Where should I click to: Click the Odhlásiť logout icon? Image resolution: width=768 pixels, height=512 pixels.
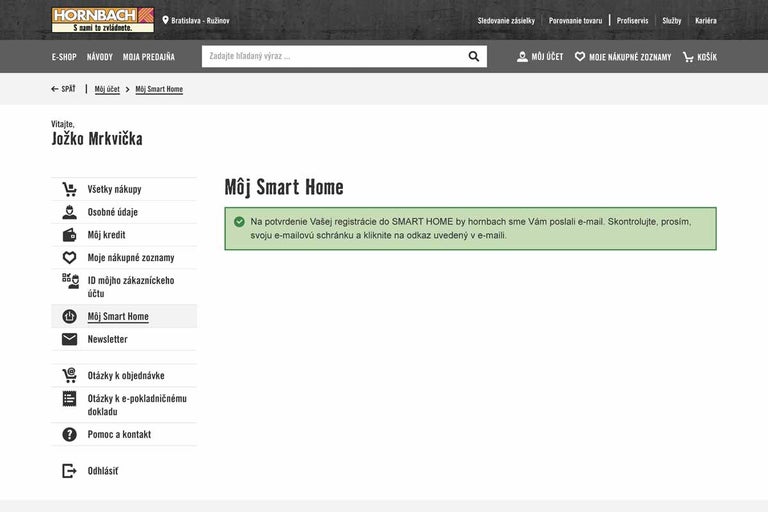[69, 471]
